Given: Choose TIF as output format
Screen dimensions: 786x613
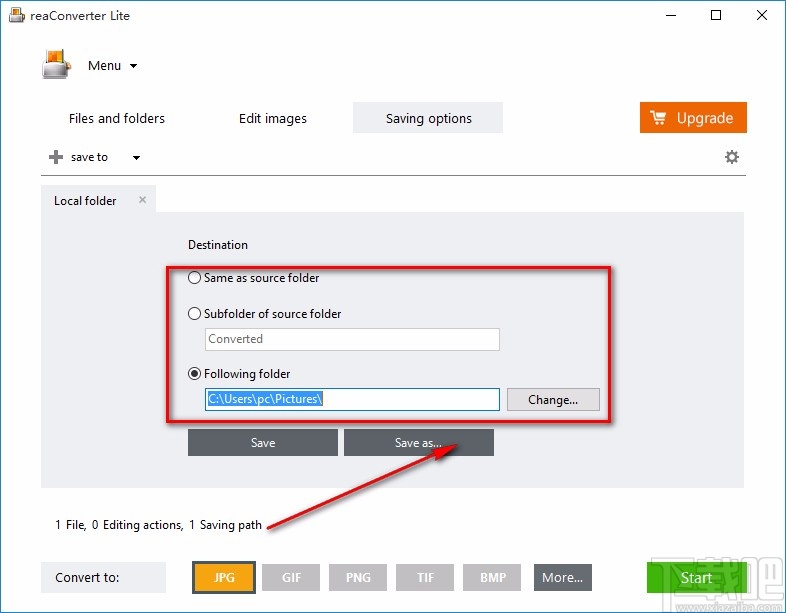Looking at the screenshot, I should point(425,577).
